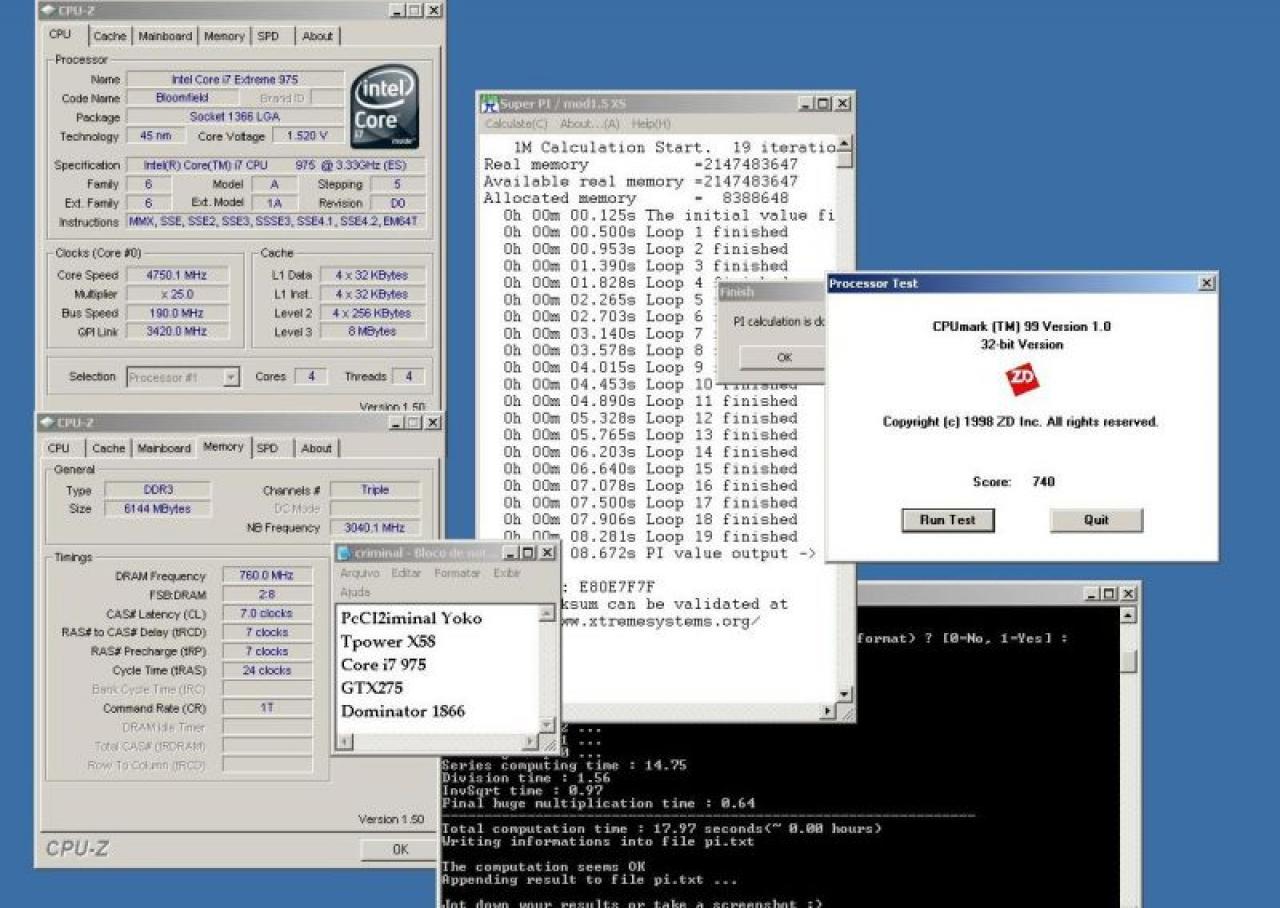This screenshot has width=1280, height=908.
Task: Click the Multiplier x 25.0 field
Action: coord(178,294)
